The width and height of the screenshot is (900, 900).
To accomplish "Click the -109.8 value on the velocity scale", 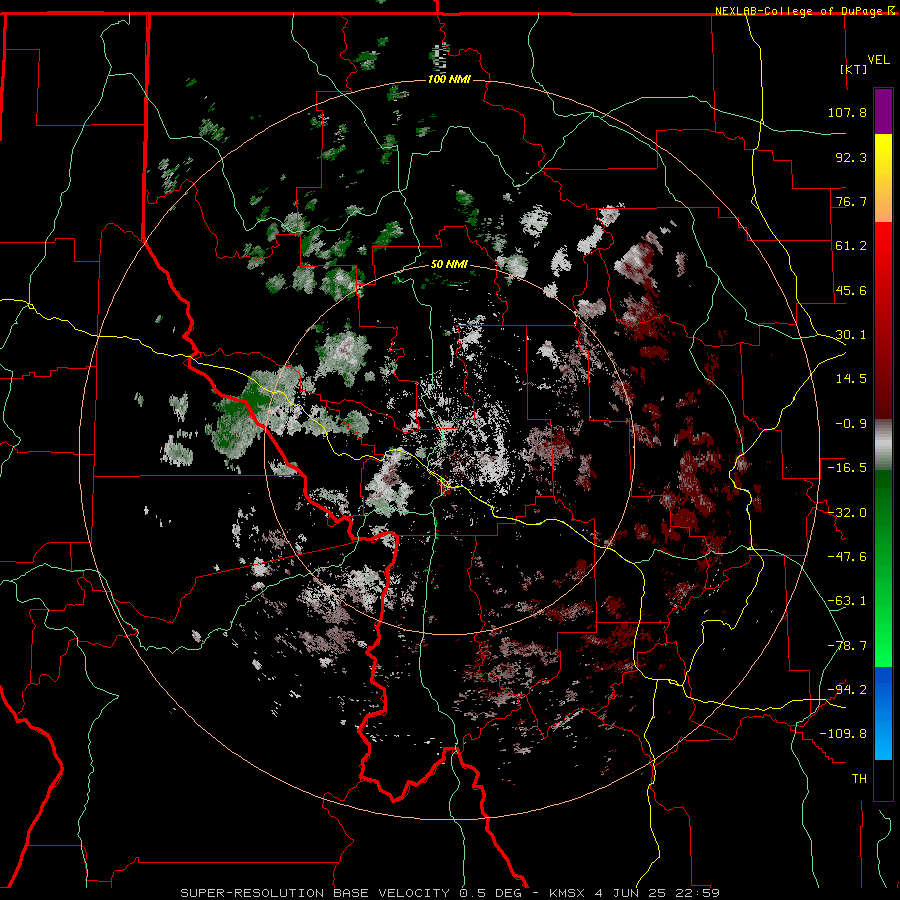I will pos(843,734).
